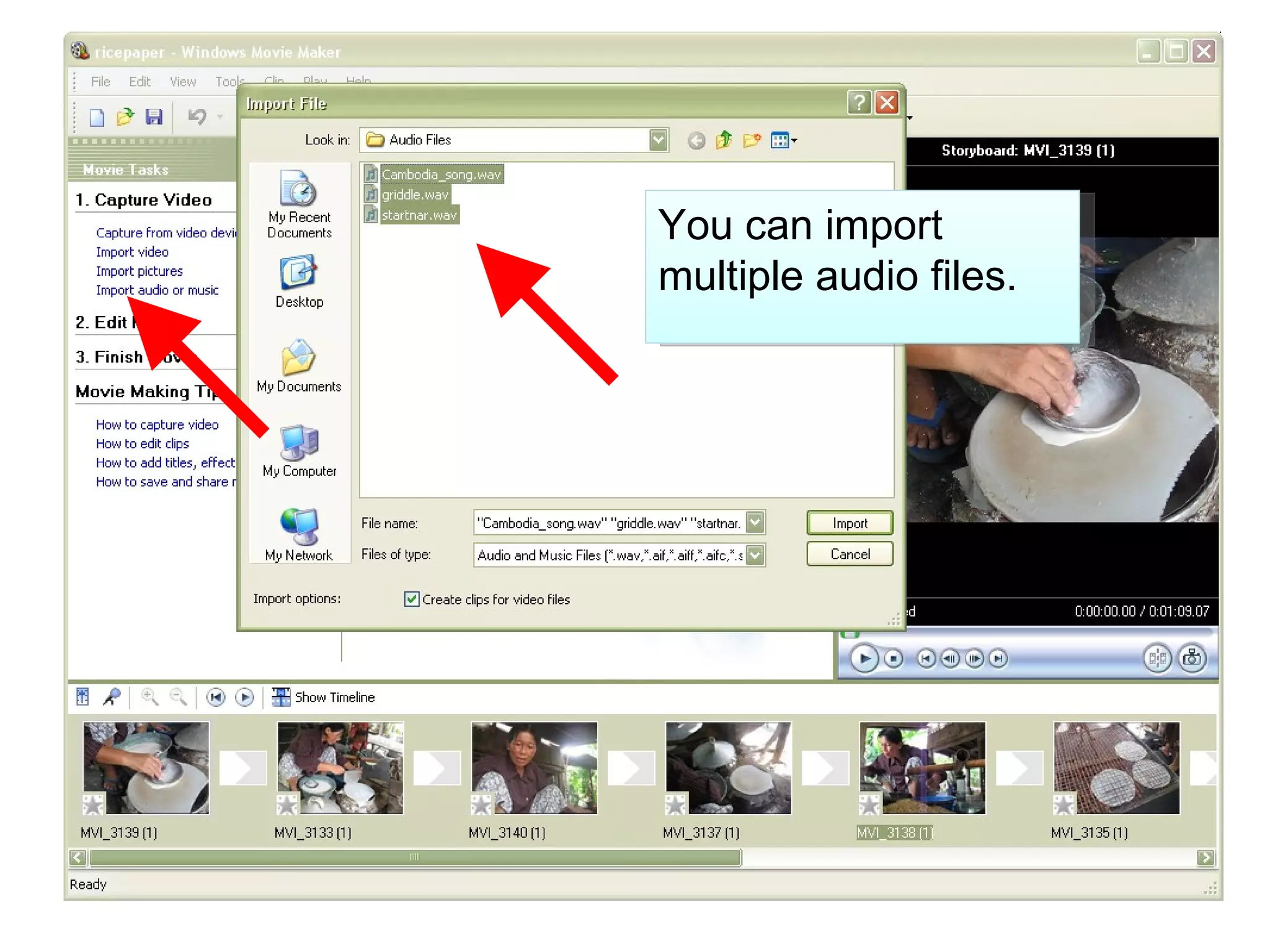Open How to add titles, effects tip
The height and width of the screenshot is (952, 1270).
click(x=166, y=462)
